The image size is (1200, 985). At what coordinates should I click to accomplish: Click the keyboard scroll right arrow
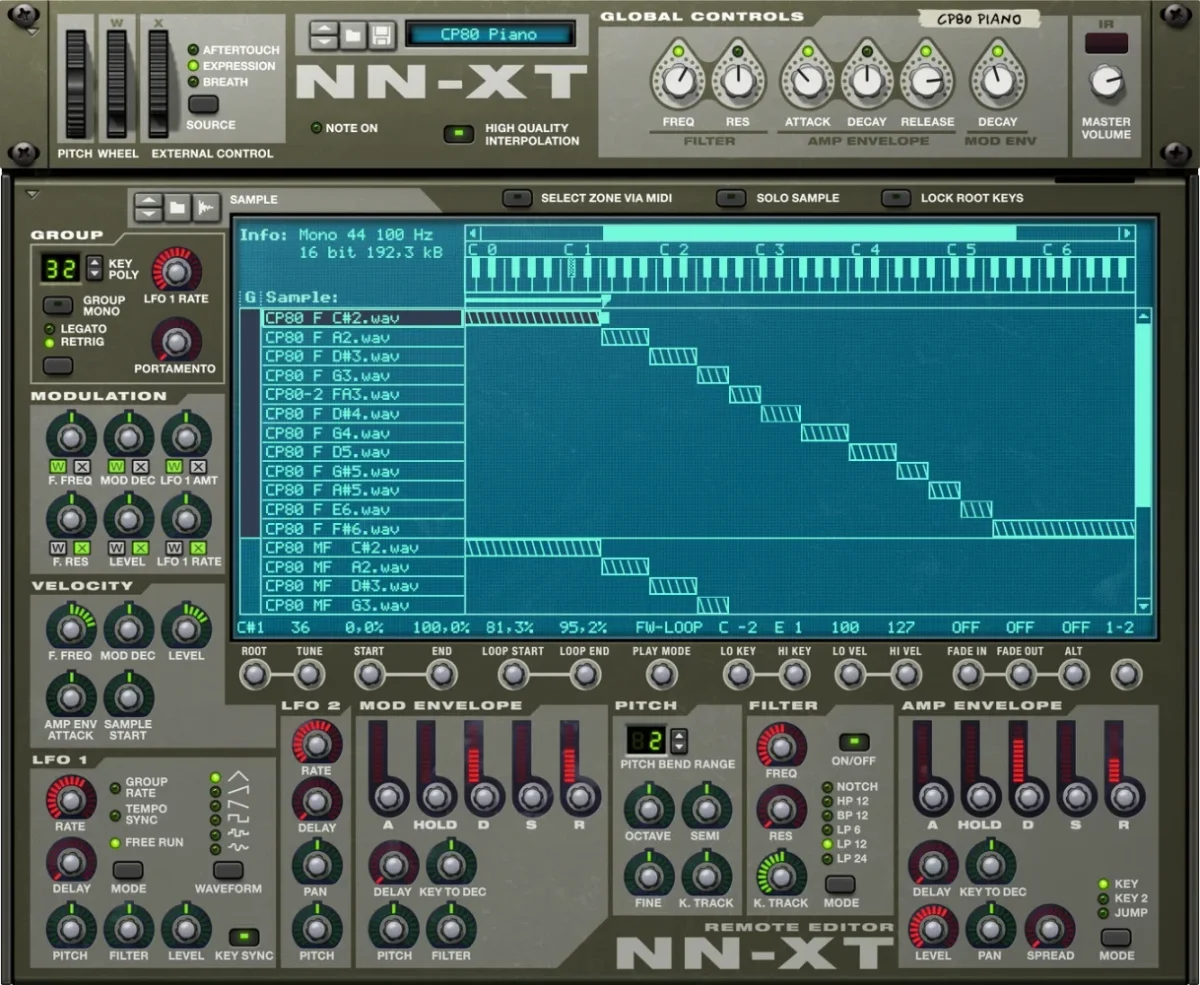1127,234
